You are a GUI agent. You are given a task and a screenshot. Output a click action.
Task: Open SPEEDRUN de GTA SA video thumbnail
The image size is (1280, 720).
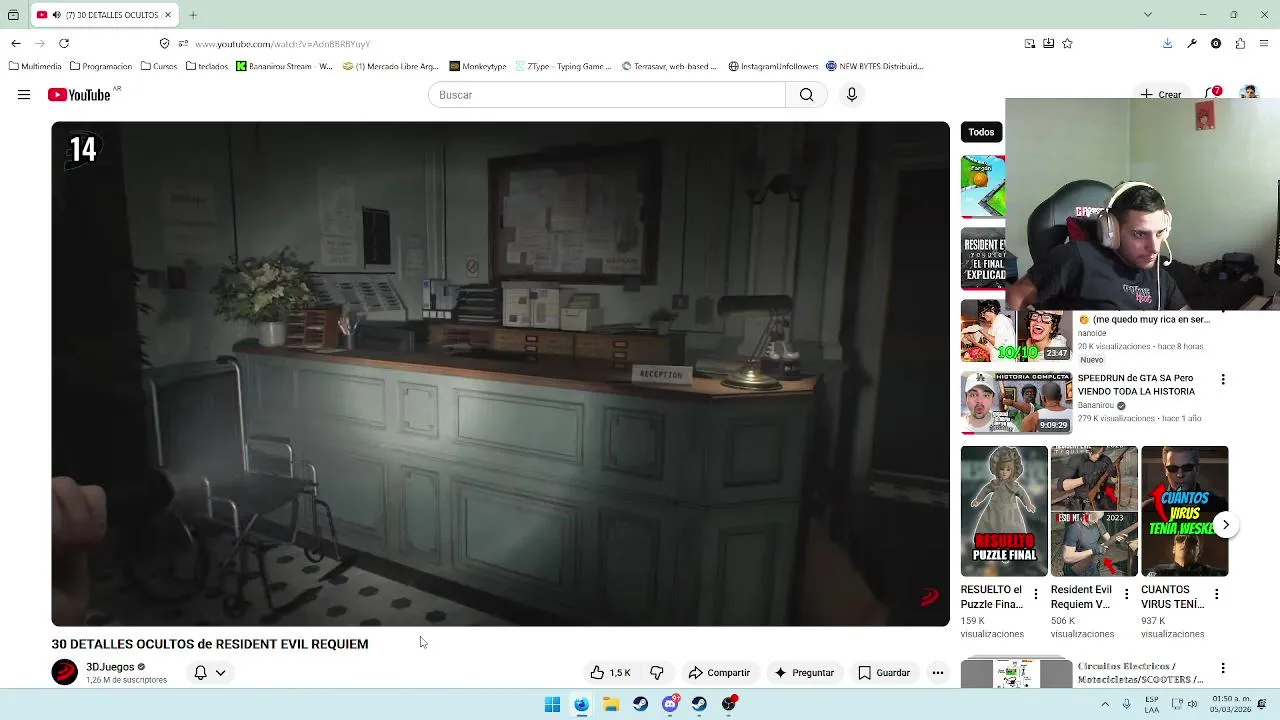(x=1016, y=403)
